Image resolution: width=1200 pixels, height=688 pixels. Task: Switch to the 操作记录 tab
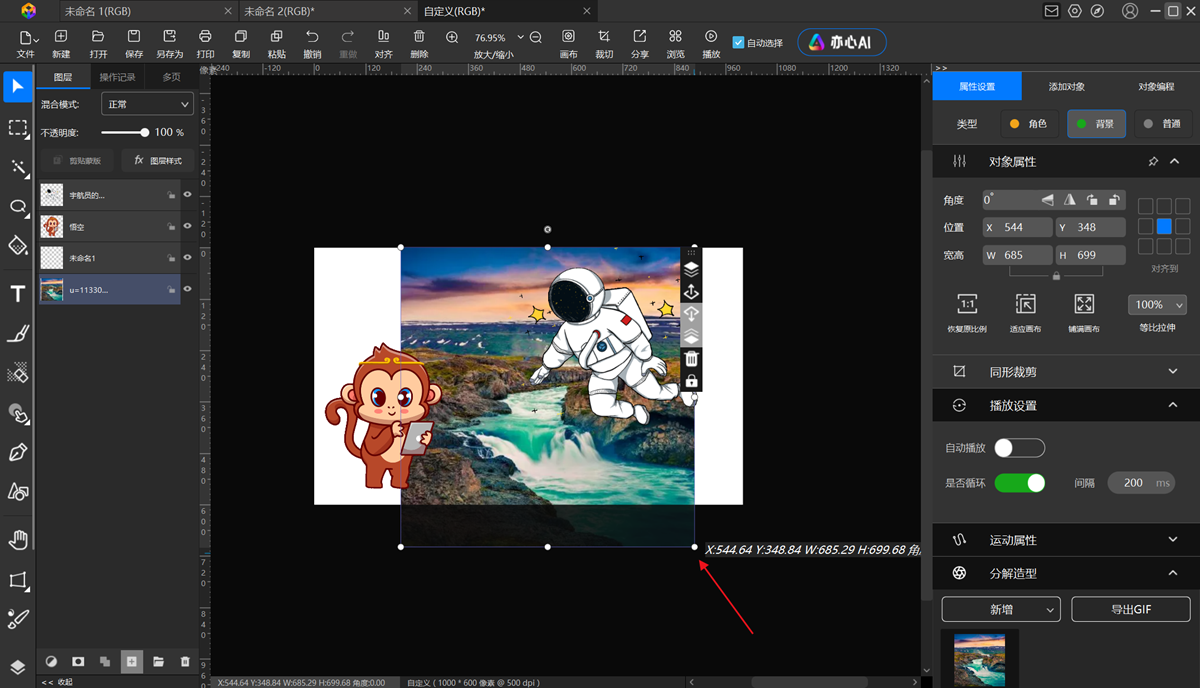pos(117,77)
